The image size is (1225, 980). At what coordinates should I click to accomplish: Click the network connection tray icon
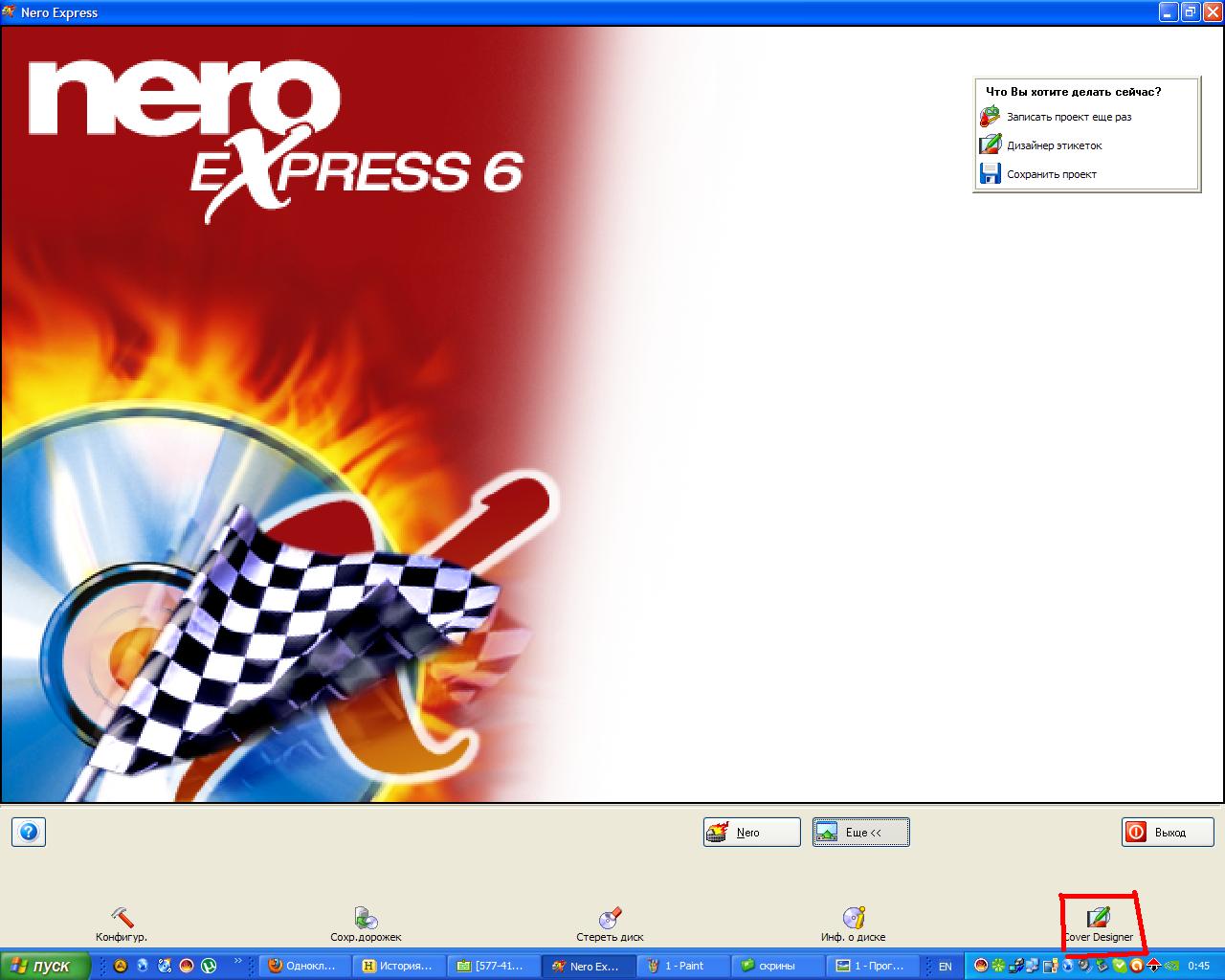point(1033,966)
